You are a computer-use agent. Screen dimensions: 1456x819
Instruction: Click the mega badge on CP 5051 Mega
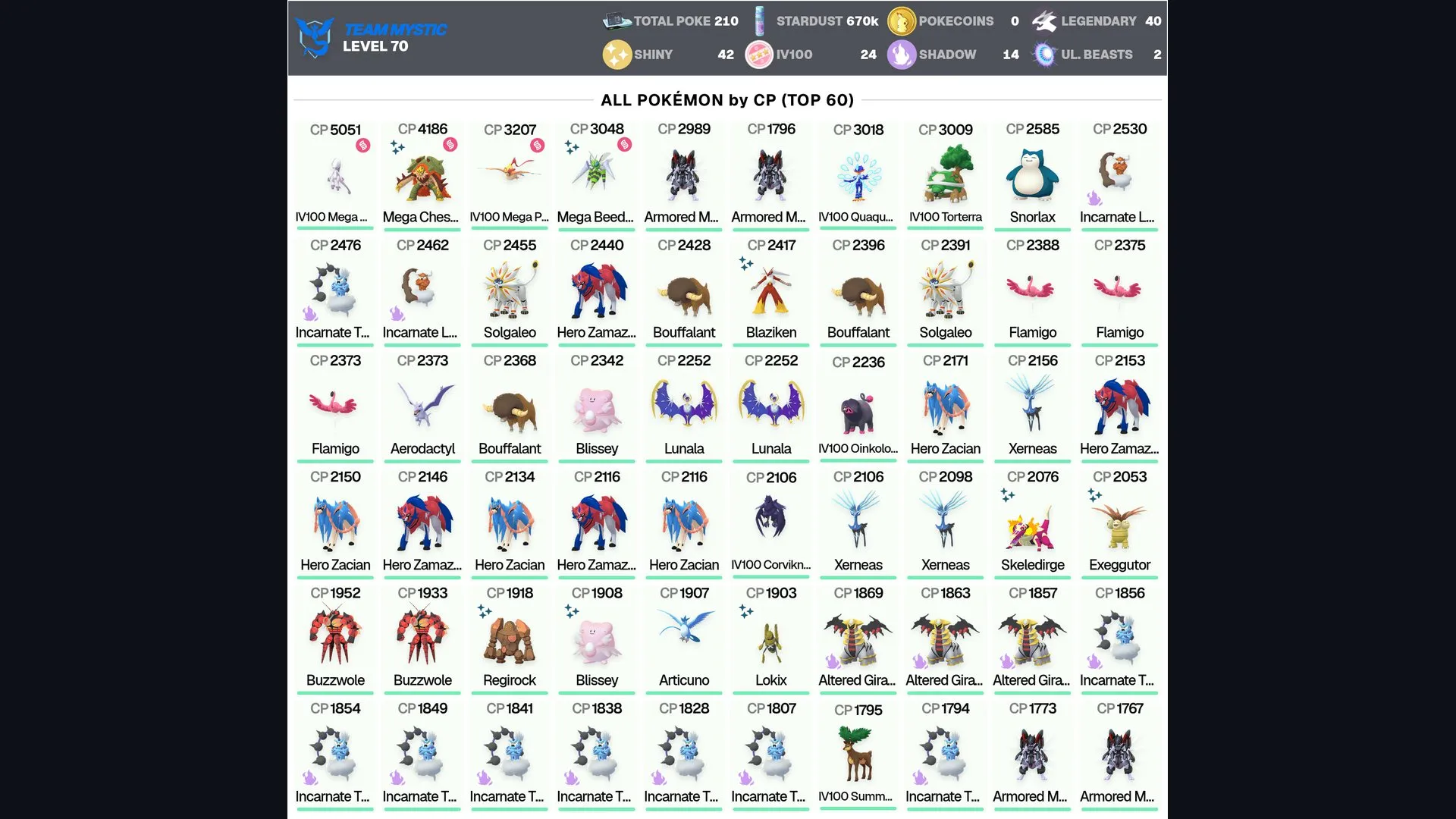363,146
